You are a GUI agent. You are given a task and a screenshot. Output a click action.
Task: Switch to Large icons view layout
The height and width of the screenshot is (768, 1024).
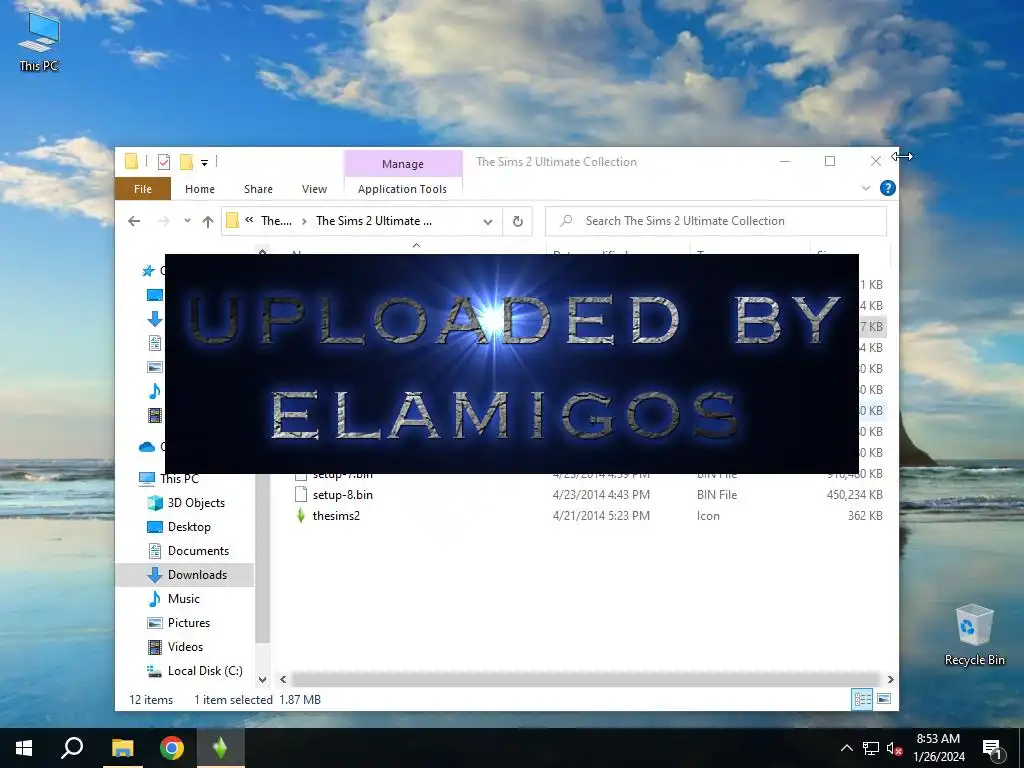tap(884, 699)
